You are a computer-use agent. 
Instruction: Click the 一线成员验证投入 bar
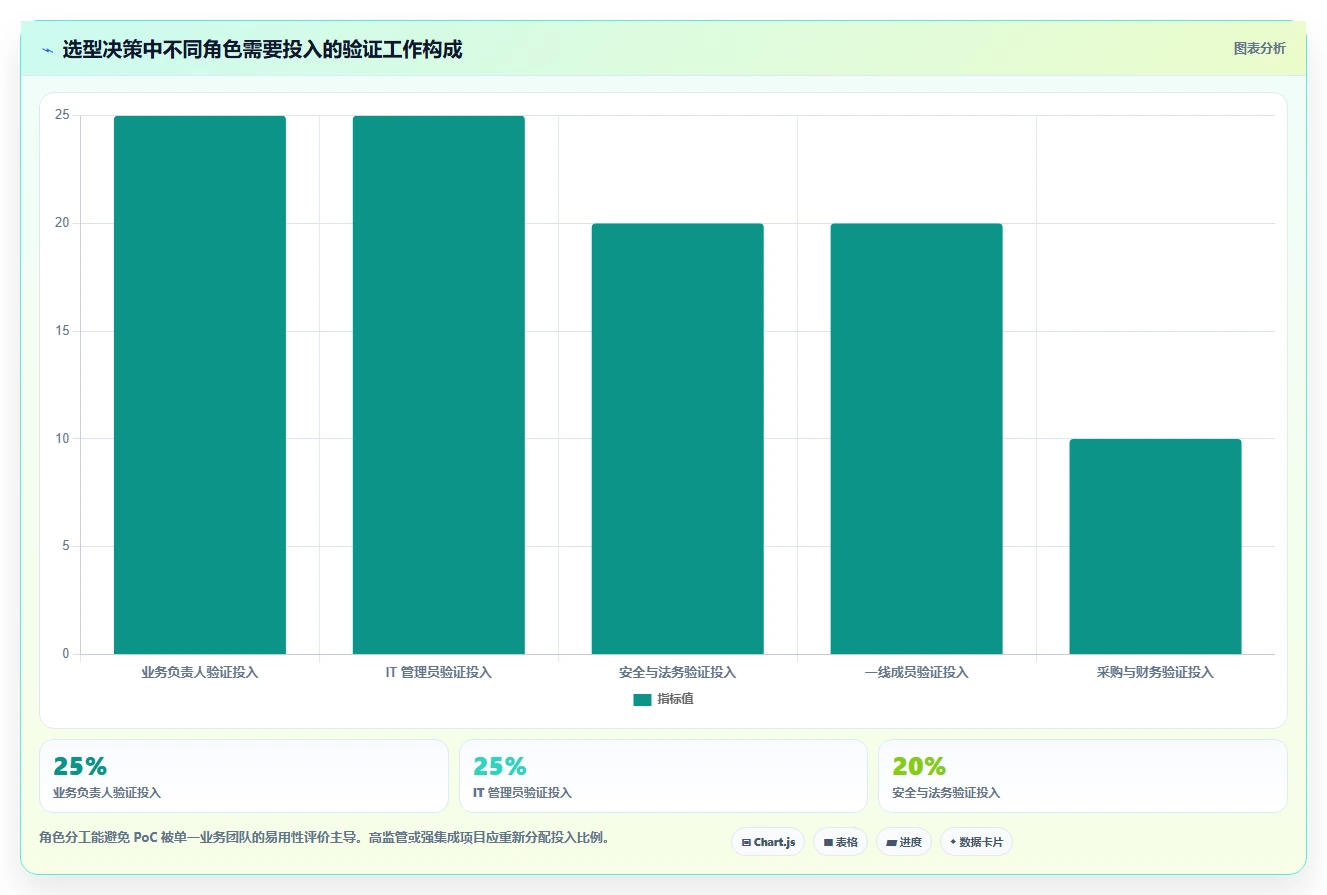[x=917, y=439]
